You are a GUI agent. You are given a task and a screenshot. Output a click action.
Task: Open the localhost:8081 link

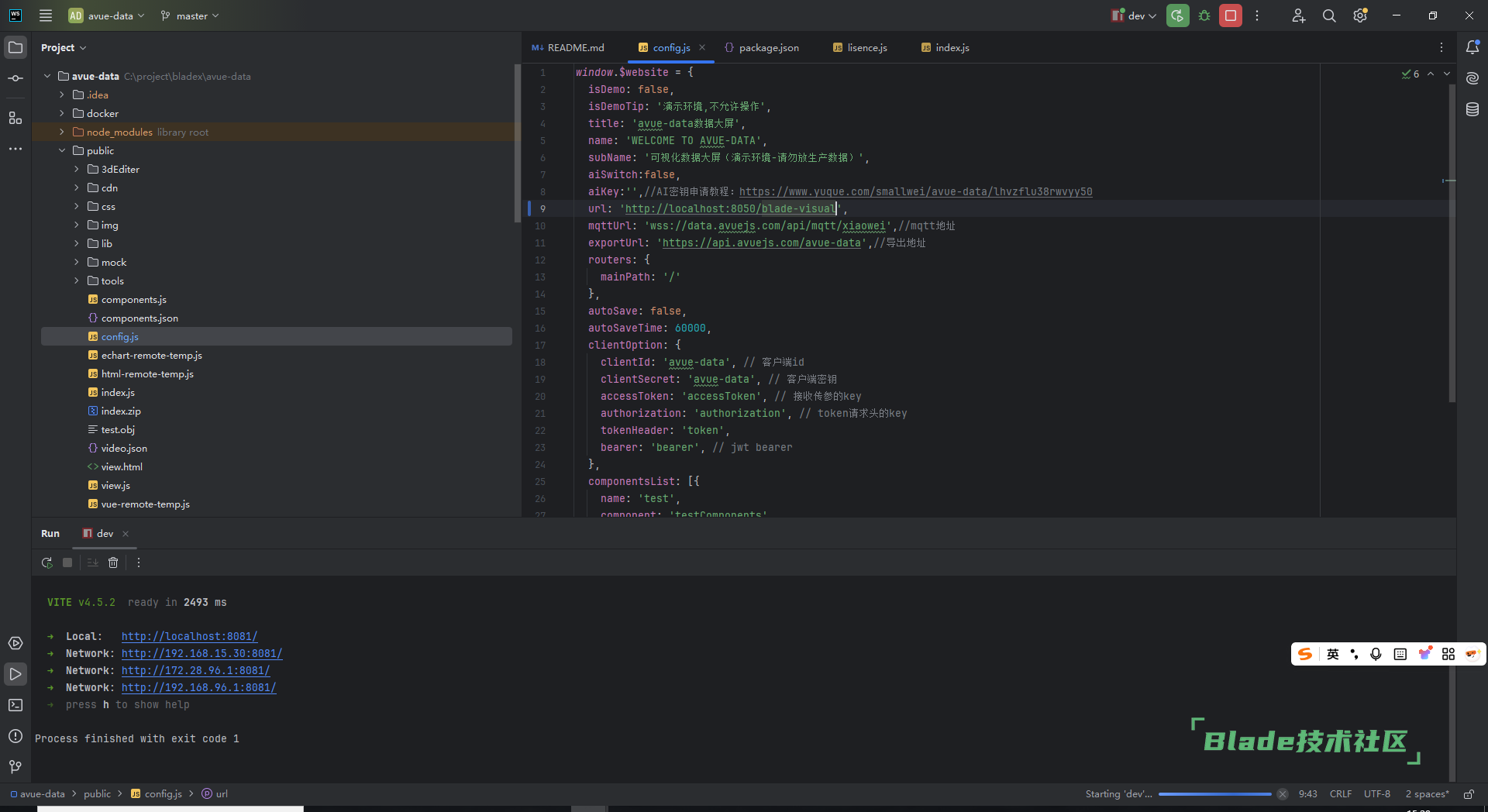(189, 636)
